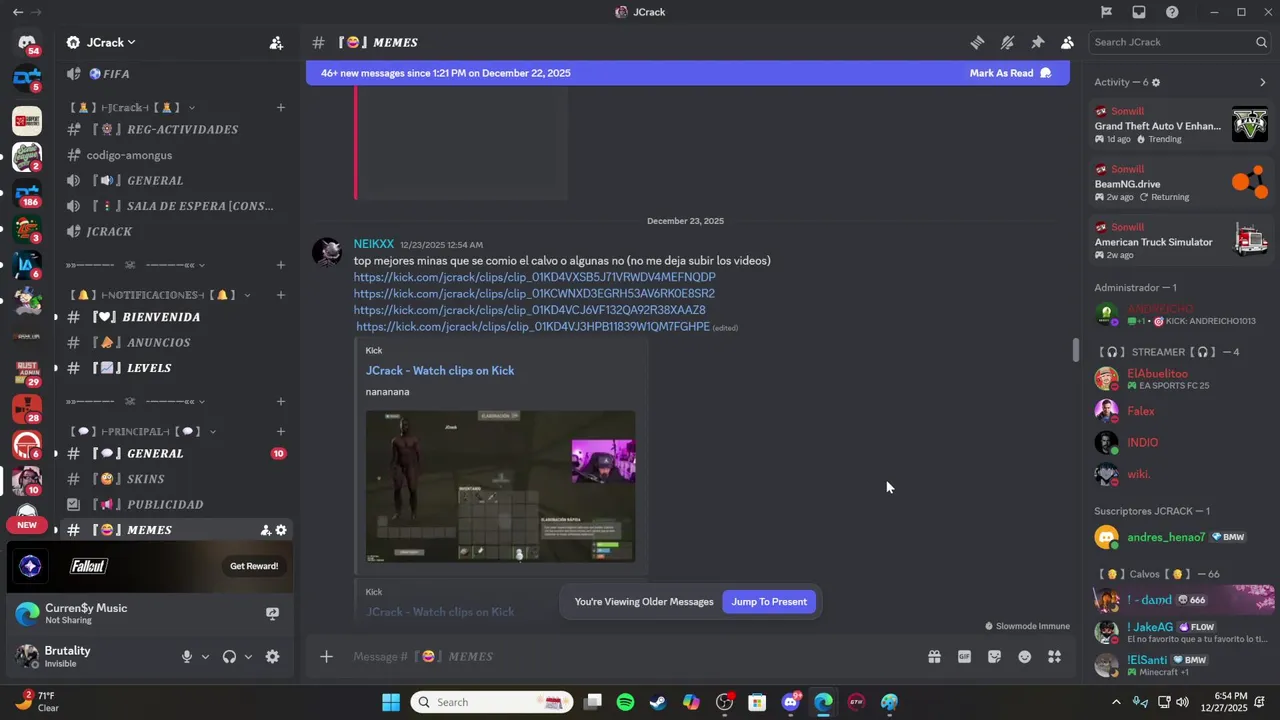This screenshot has width=1280, height=720.
Task: Open sticker picker in message bar
Action: 994,657
